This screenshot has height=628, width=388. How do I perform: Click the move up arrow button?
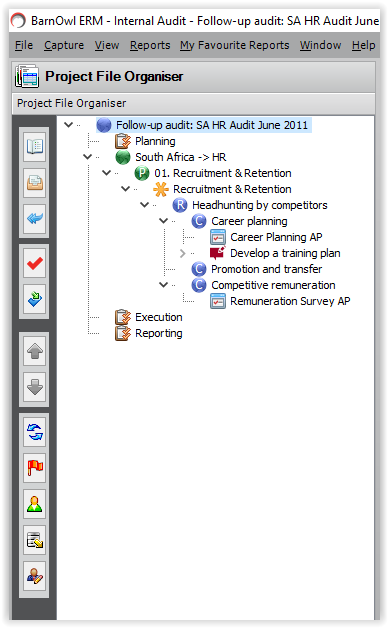tap(34, 351)
